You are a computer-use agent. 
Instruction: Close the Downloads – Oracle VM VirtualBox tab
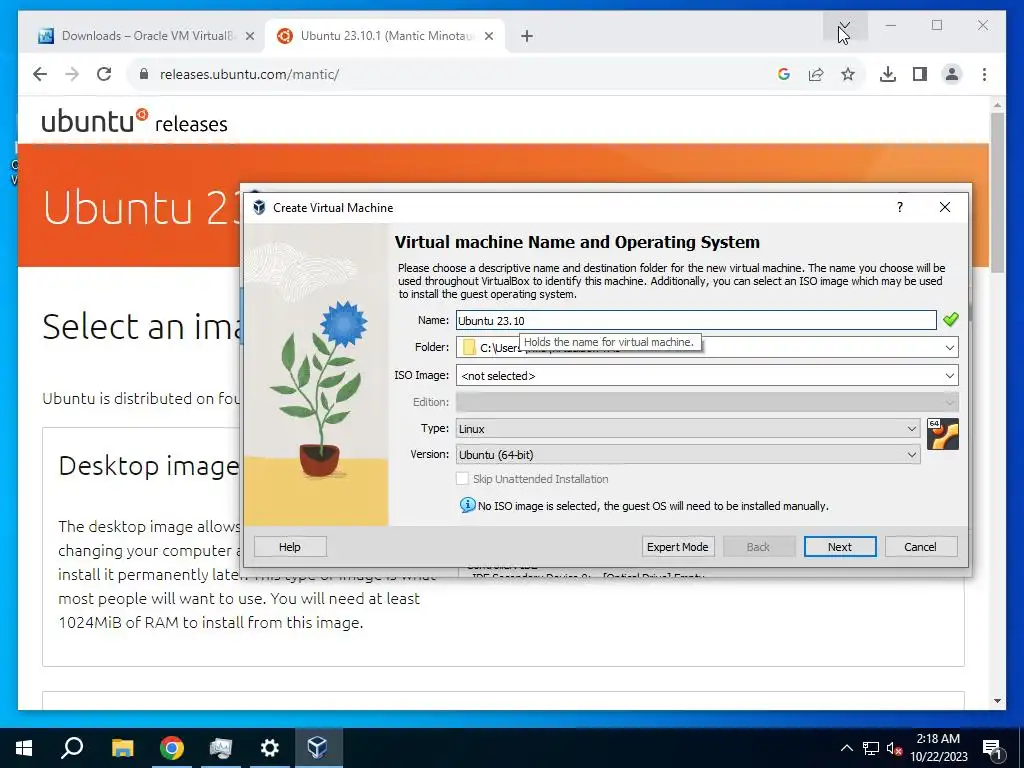249,36
